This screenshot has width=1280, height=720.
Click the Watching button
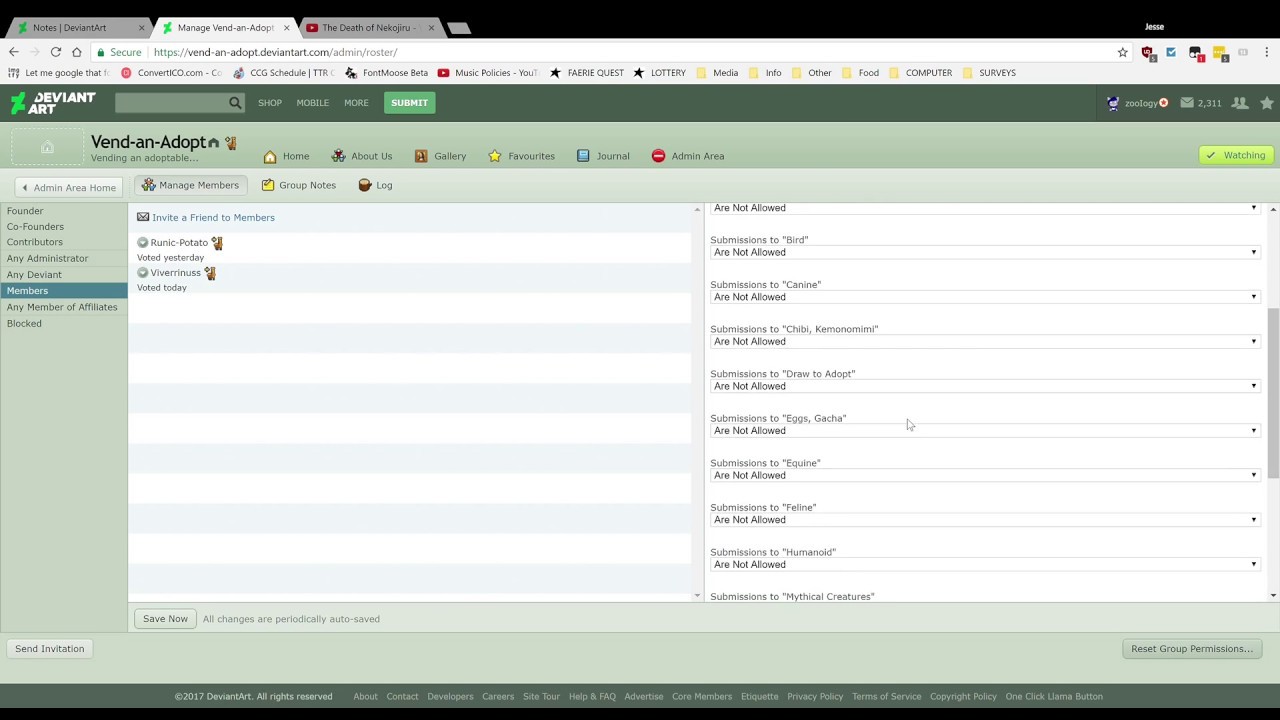tap(1236, 155)
